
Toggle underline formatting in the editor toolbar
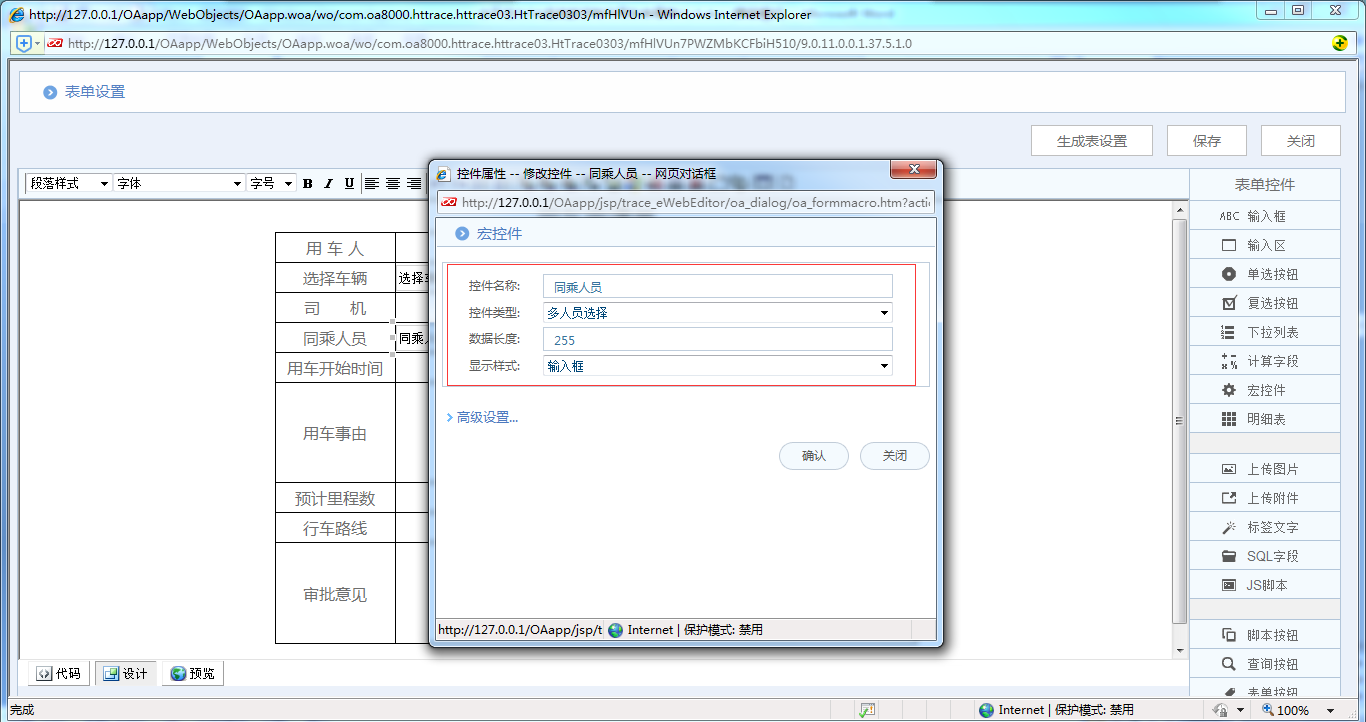(348, 183)
